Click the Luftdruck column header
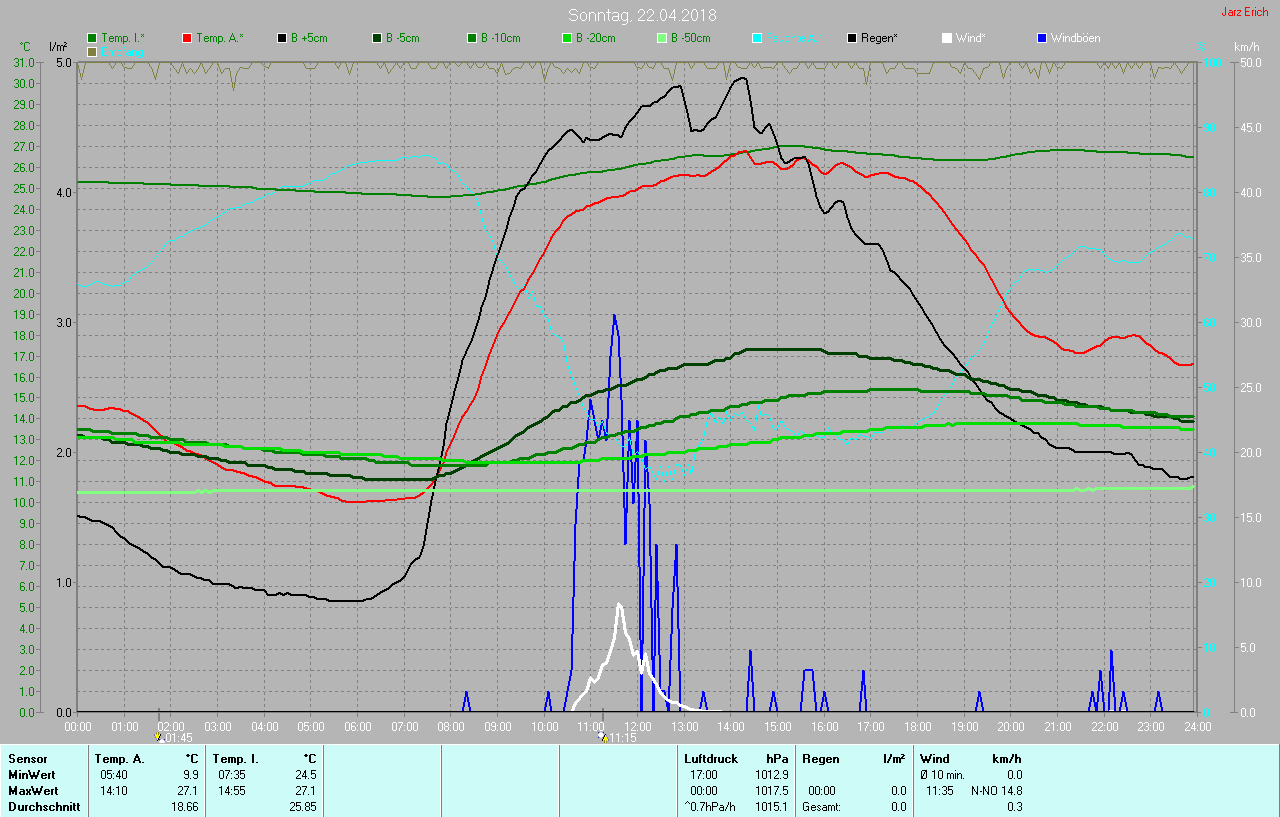 (x=709, y=759)
